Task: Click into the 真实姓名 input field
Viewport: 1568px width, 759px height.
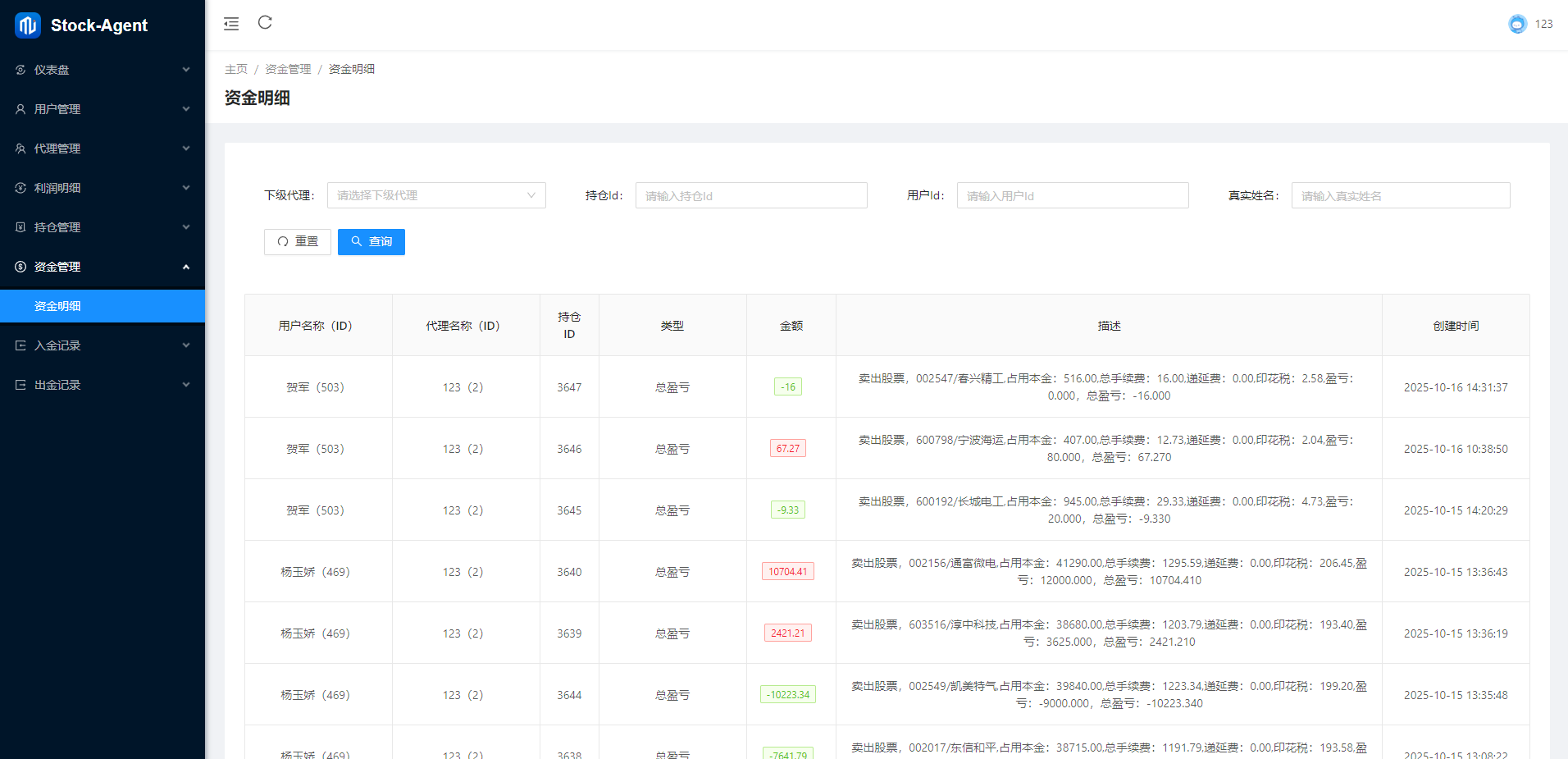Action: [1400, 195]
